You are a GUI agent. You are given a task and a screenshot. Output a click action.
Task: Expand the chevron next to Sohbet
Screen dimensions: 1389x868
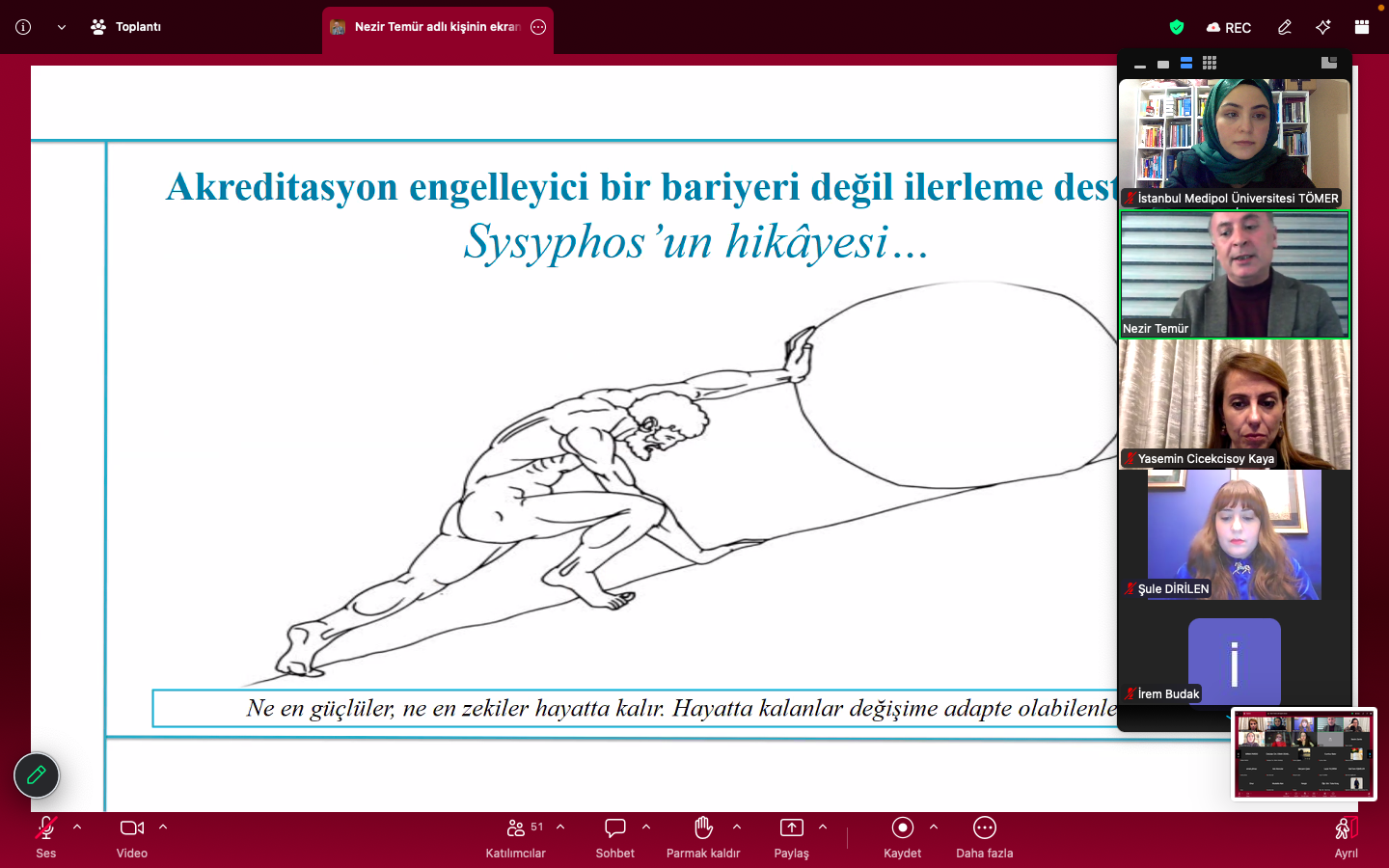tap(646, 827)
